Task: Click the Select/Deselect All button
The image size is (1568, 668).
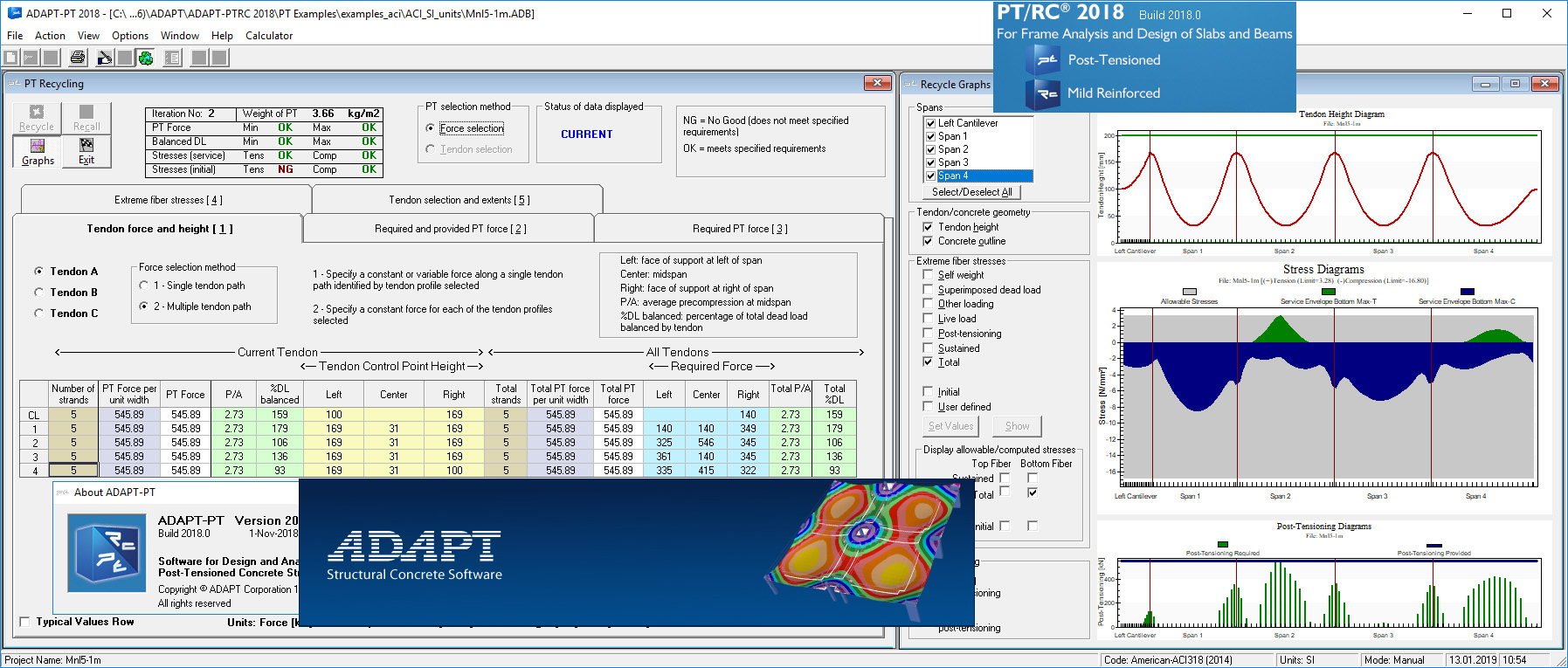Action: tap(971, 192)
